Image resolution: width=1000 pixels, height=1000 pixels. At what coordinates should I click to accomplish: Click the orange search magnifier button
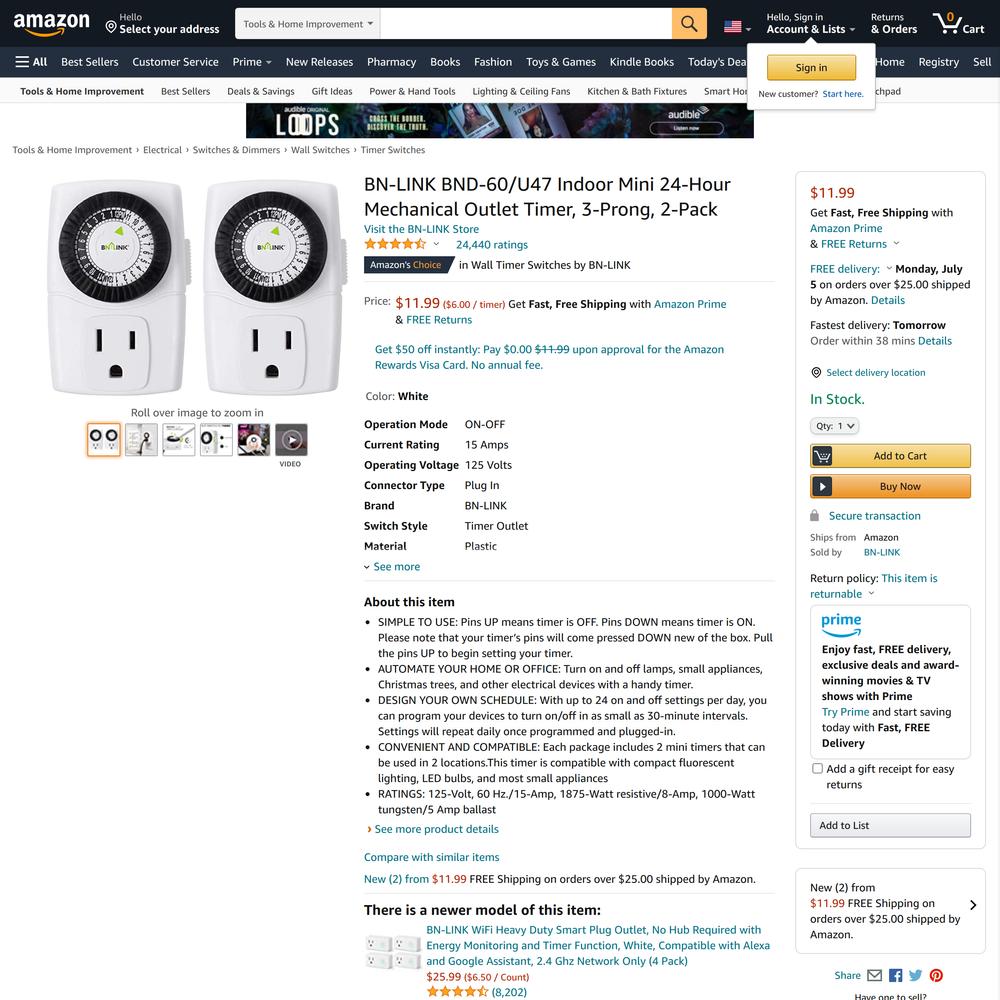coord(689,24)
